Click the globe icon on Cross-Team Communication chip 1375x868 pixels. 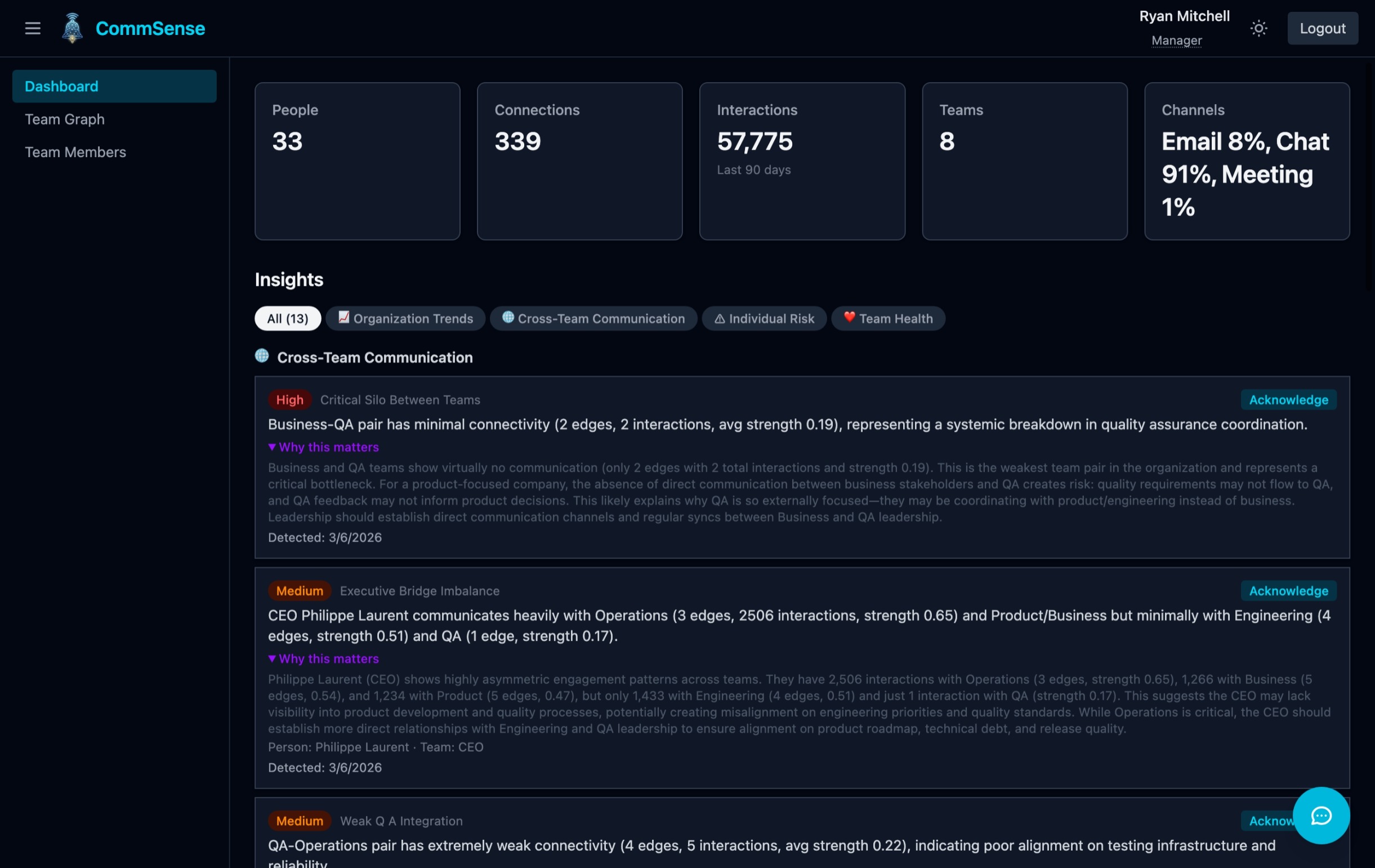pyautogui.click(x=508, y=319)
